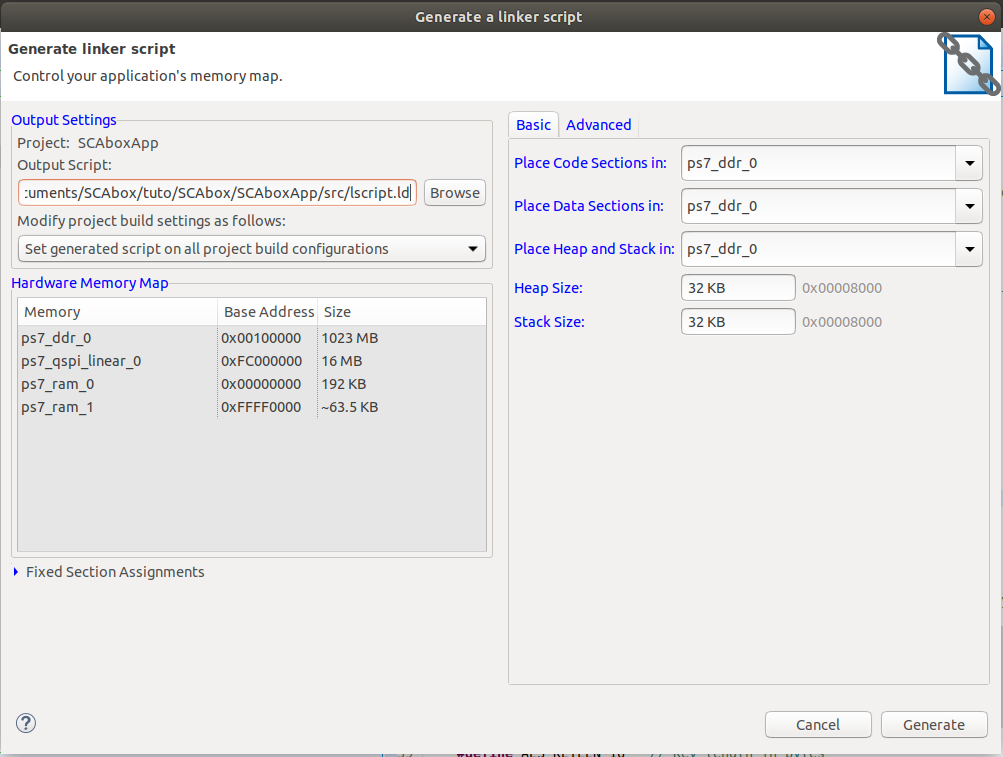Select the Basic tab
Screen dimensions: 1003x757
coord(533,125)
